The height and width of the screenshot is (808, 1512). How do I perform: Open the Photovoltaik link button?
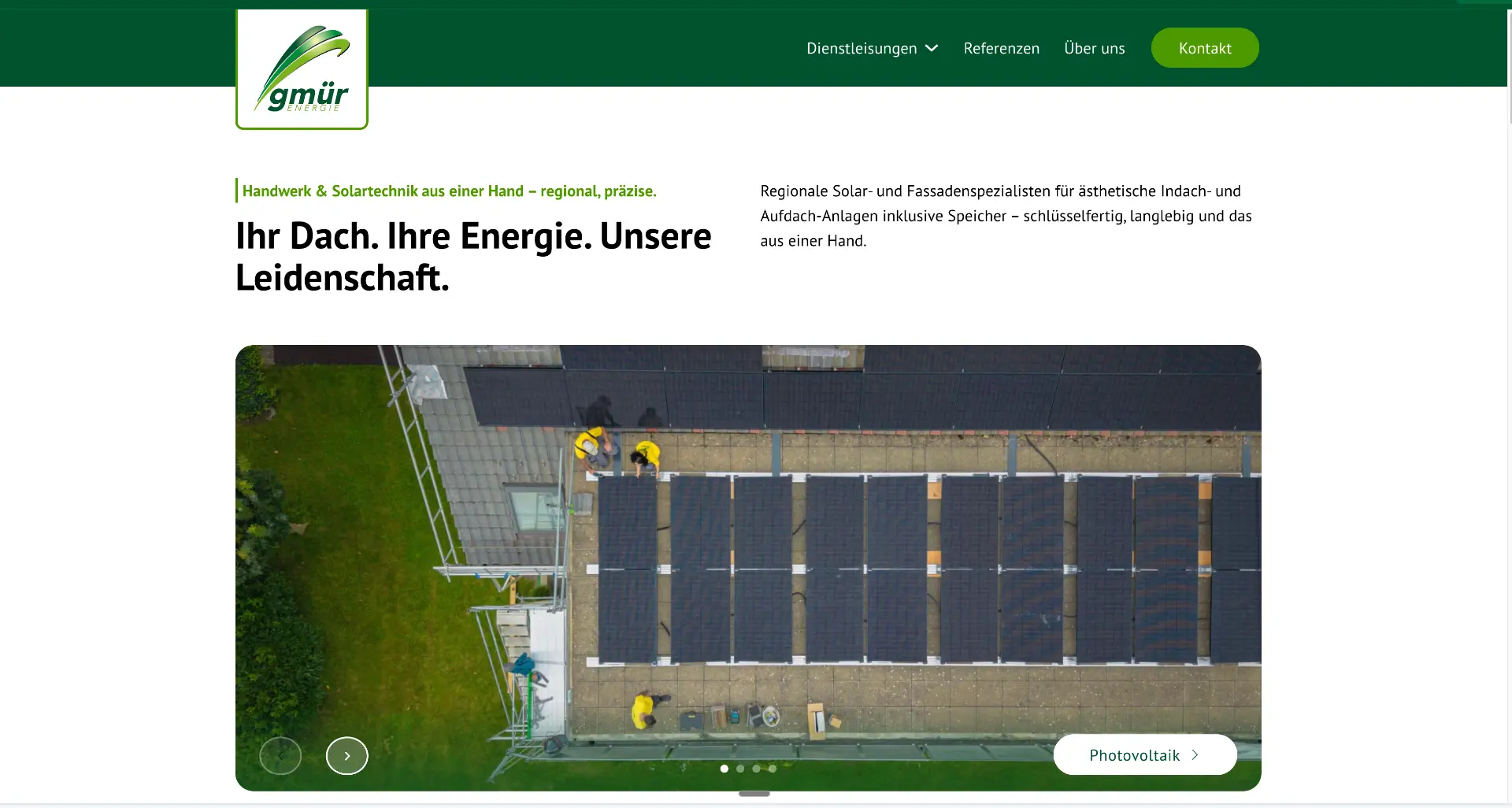1145,755
